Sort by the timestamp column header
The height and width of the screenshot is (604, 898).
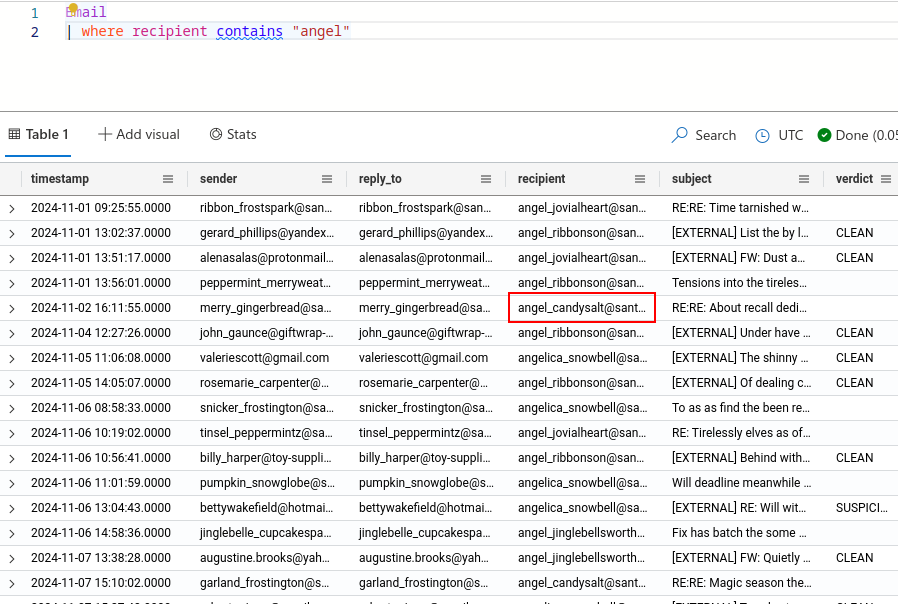point(60,179)
